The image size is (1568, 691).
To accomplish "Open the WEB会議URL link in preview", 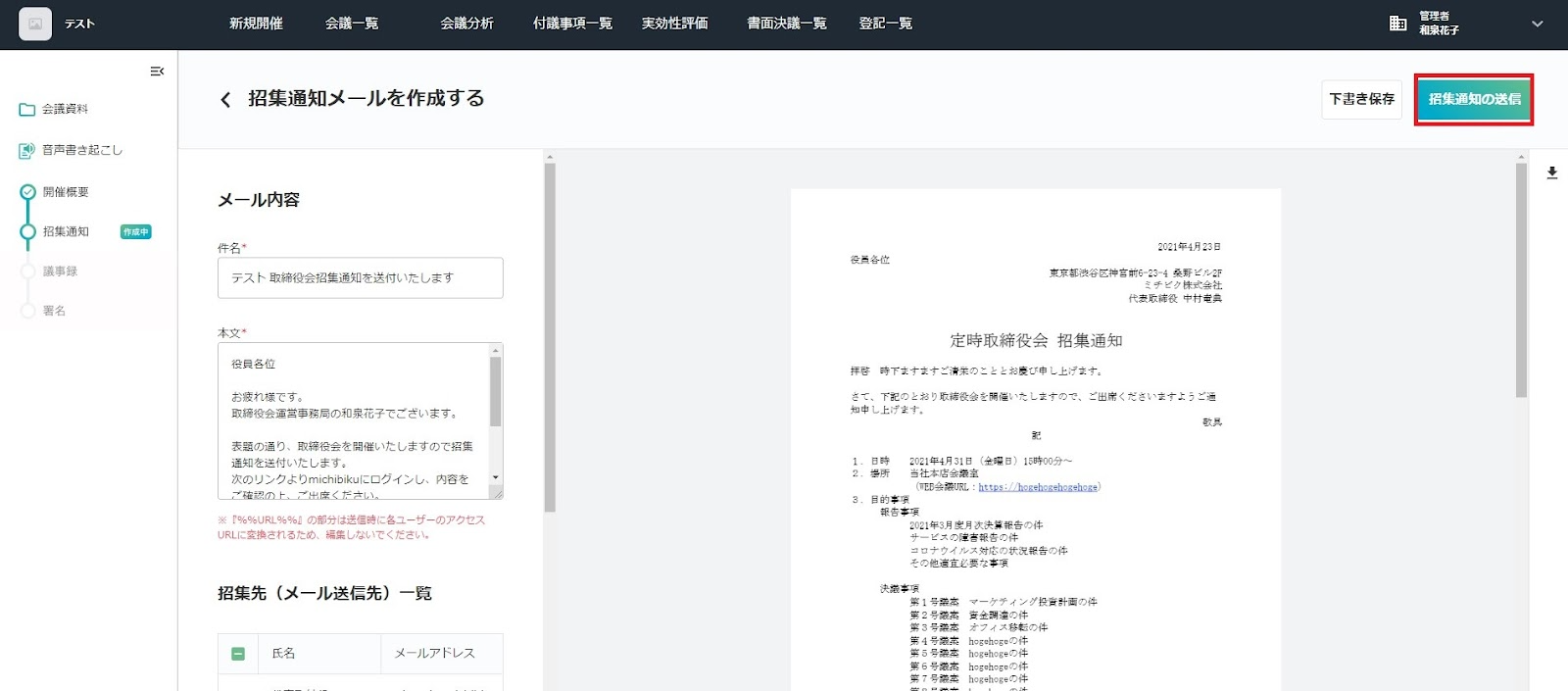I will [x=1038, y=487].
